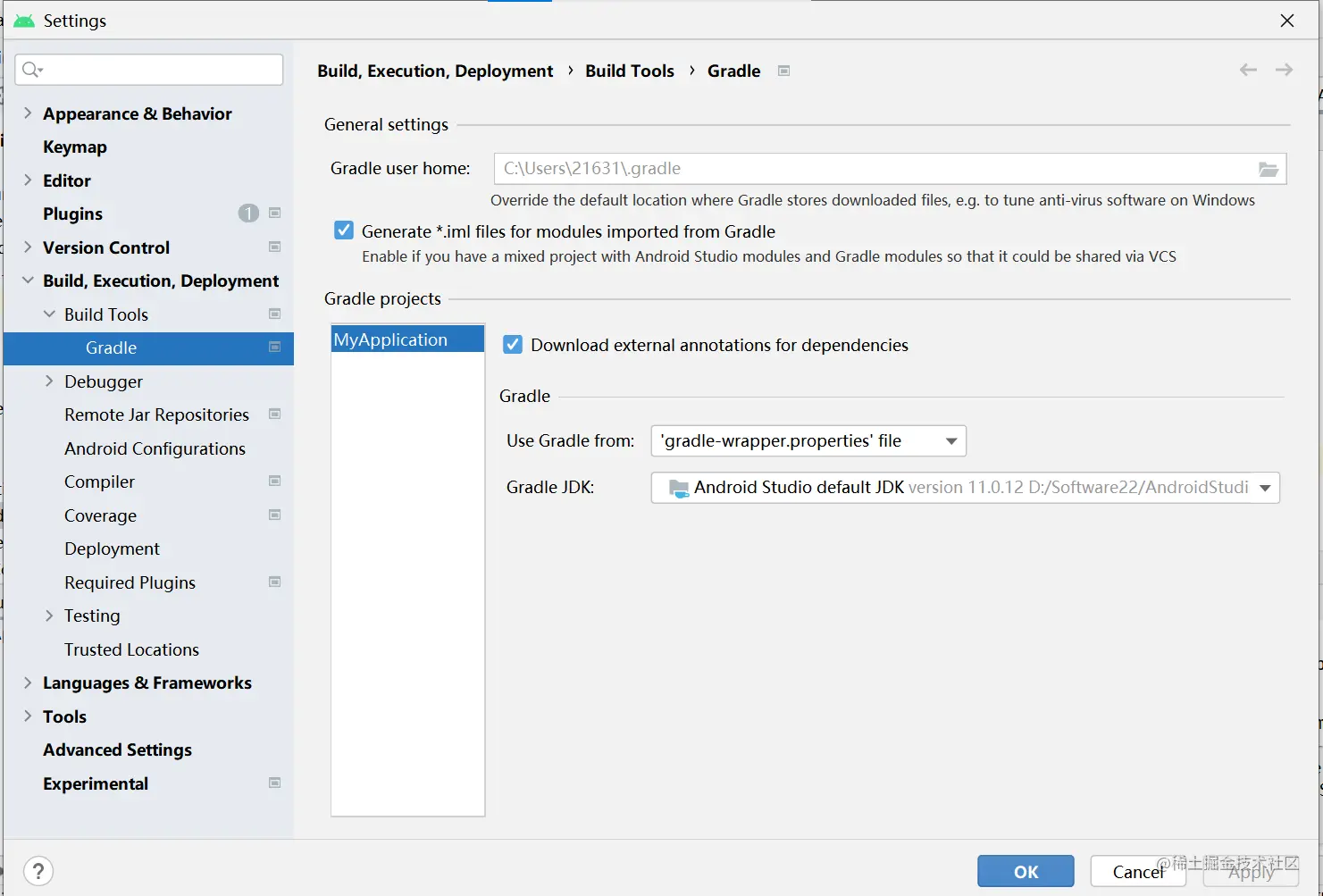1323x896 pixels.
Task: Open the Gradle JDK dropdown
Action: tap(965, 488)
